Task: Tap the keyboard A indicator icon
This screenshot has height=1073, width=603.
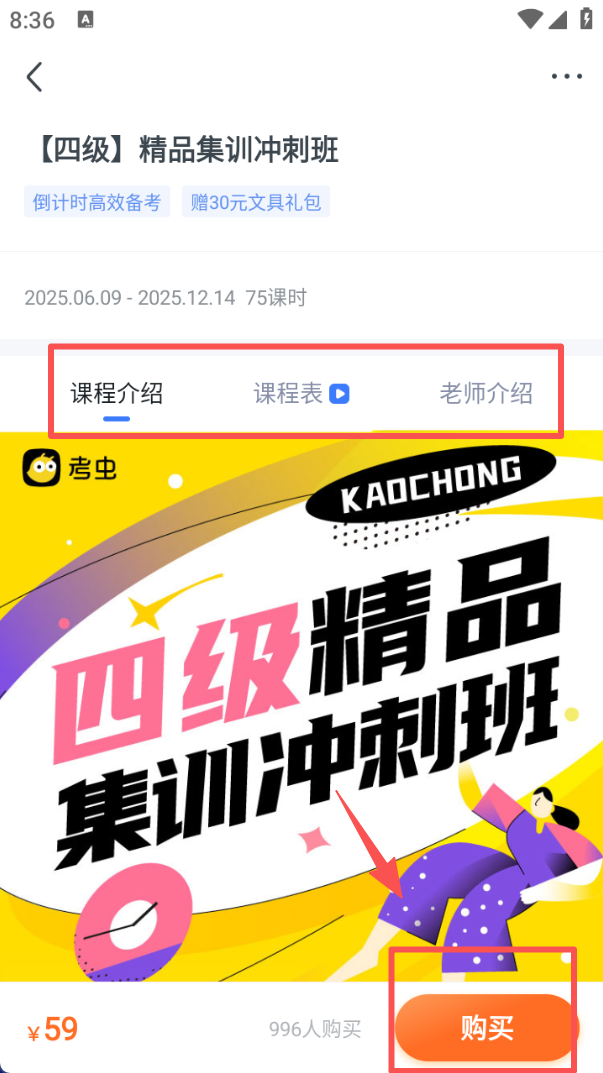Action: click(86, 20)
